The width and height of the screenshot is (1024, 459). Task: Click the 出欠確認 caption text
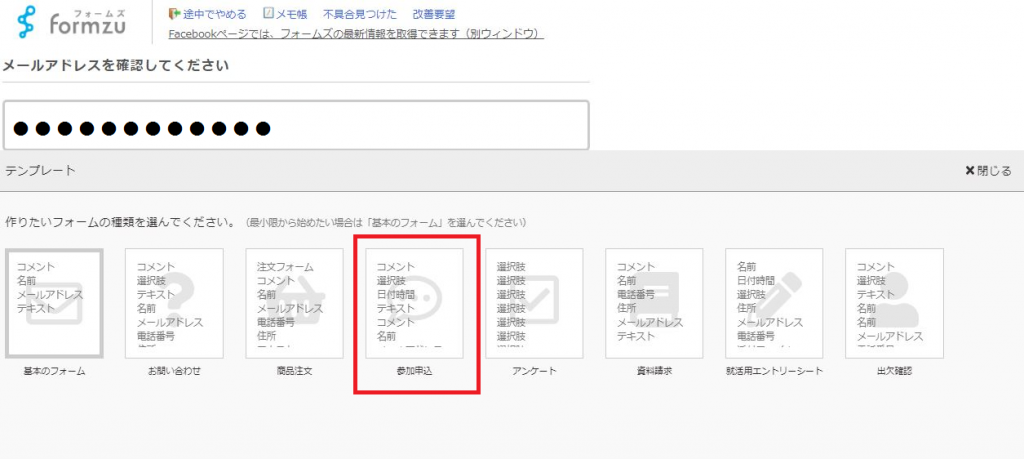[x=894, y=371]
